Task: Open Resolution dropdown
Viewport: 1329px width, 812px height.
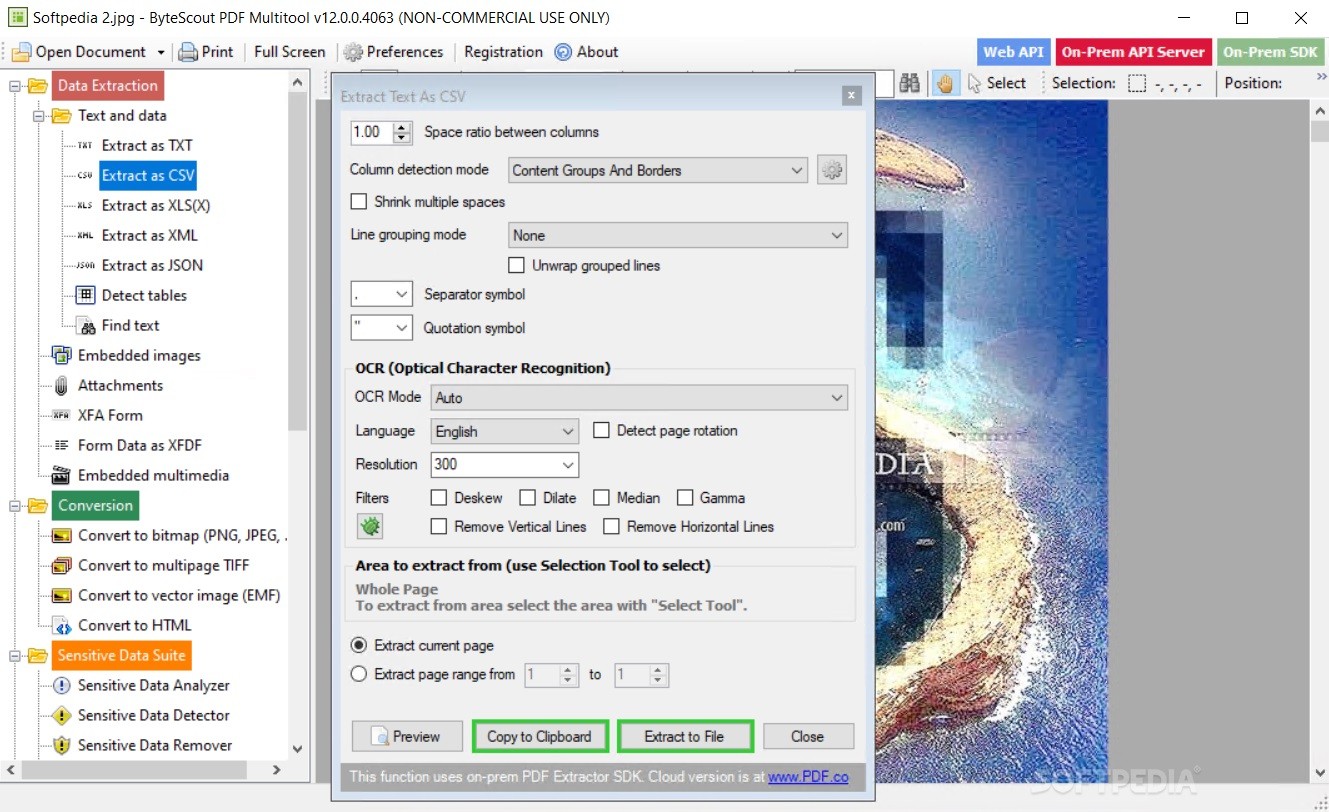Action: [505, 465]
